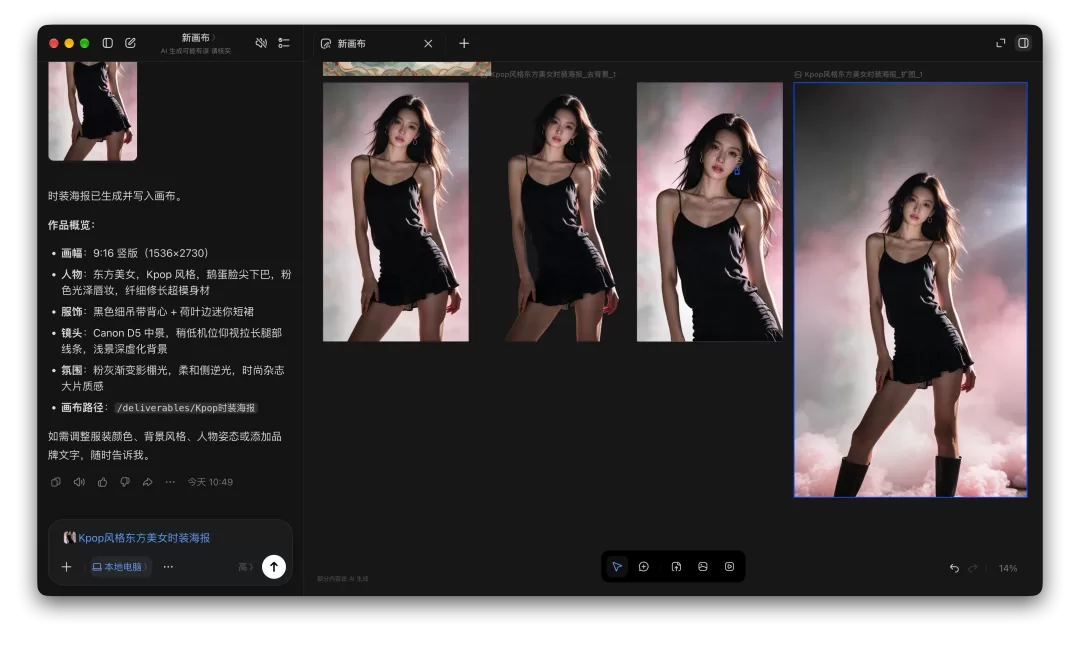Viewport: 1080px width, 646px height.
Task: Copy the assistant message
Action: pos(56,482)
